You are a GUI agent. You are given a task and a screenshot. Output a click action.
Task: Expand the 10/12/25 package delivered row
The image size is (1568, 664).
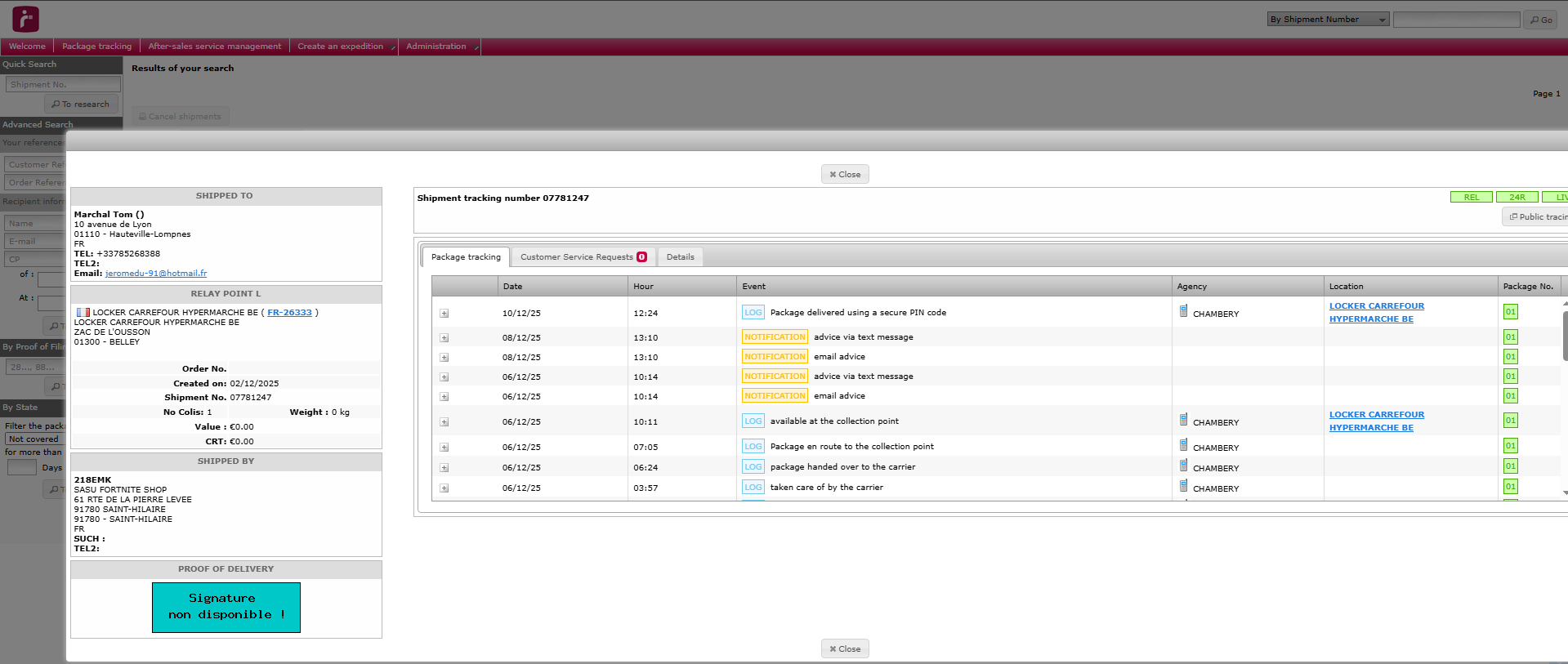click(444, 314)
